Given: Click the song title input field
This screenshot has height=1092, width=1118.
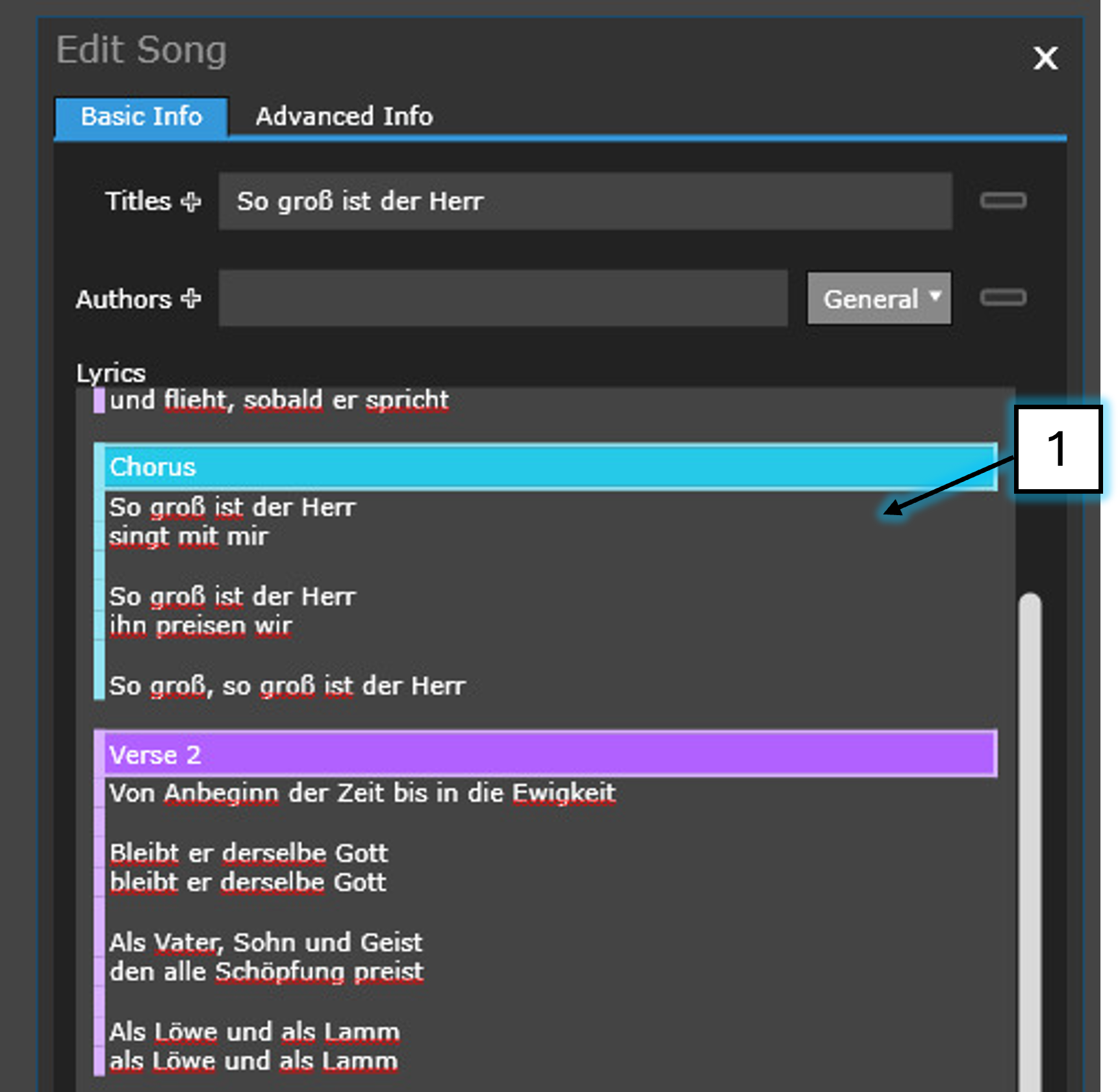Looking at the screenshot, I should point(585,201).
